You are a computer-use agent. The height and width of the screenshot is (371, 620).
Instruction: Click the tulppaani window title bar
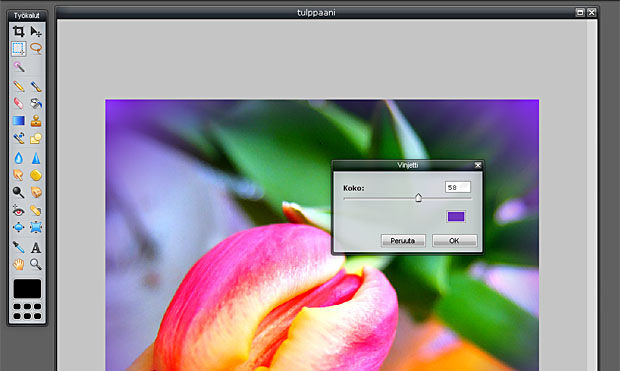click(x=316, y=13)
